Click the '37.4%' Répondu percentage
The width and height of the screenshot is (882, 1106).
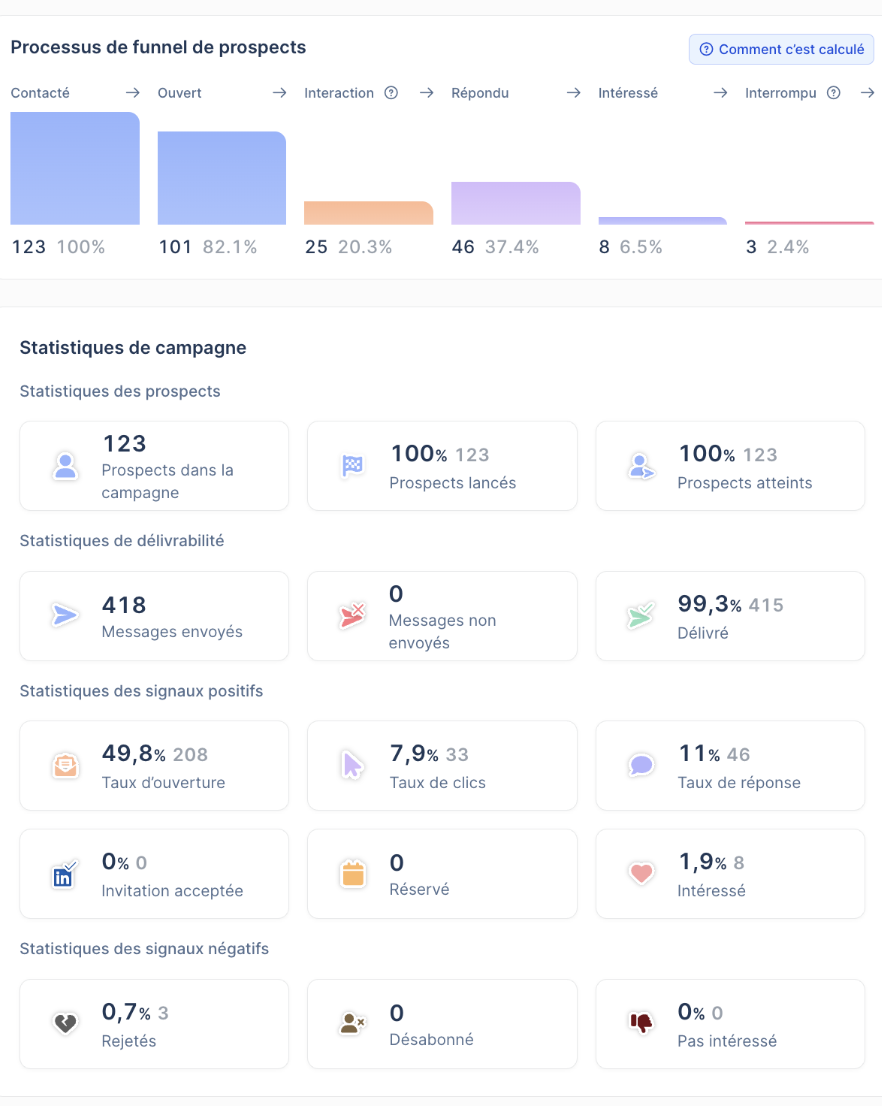tap(512, 247)
